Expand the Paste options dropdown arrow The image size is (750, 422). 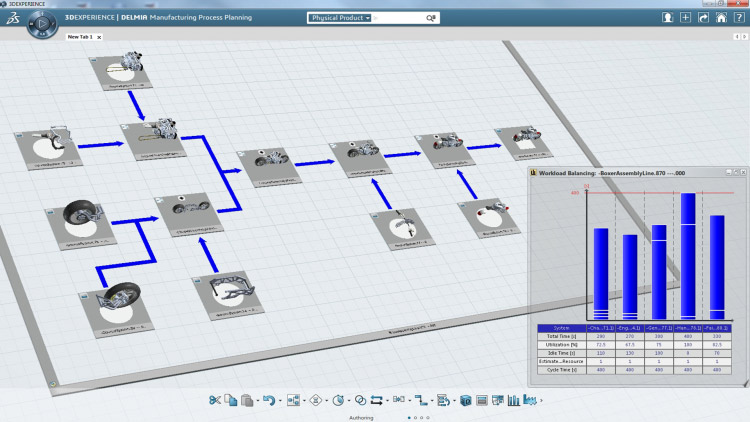pos(256,402)
